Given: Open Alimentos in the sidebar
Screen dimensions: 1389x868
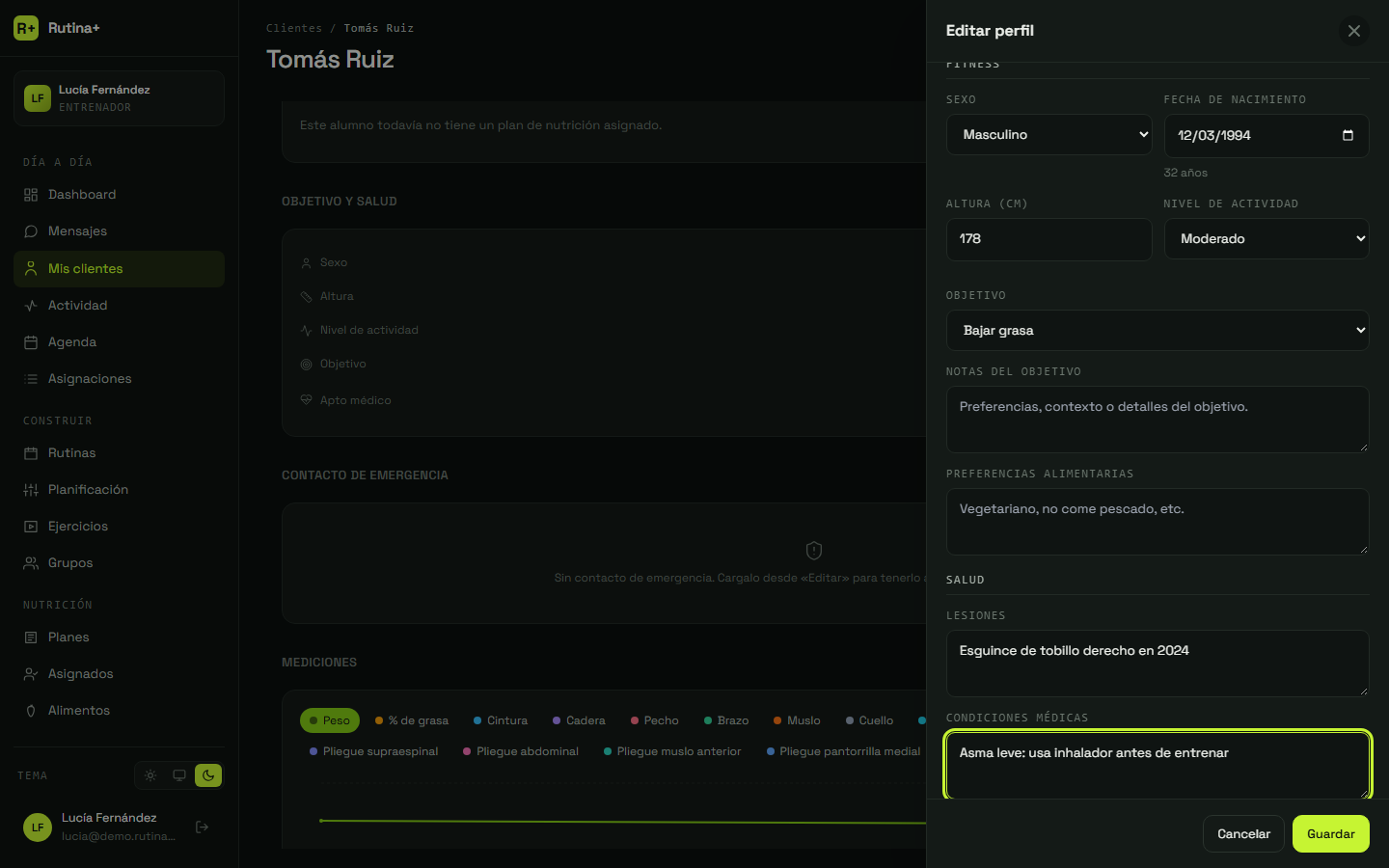Looking at the screenshot, I should [x=119, y=711].
